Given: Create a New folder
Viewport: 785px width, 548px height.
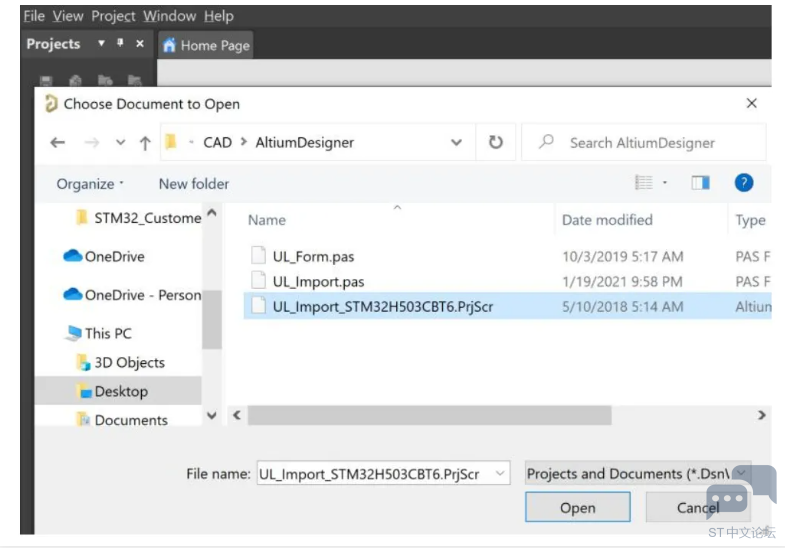Looking at the screenshot, I should coord(194,184).
